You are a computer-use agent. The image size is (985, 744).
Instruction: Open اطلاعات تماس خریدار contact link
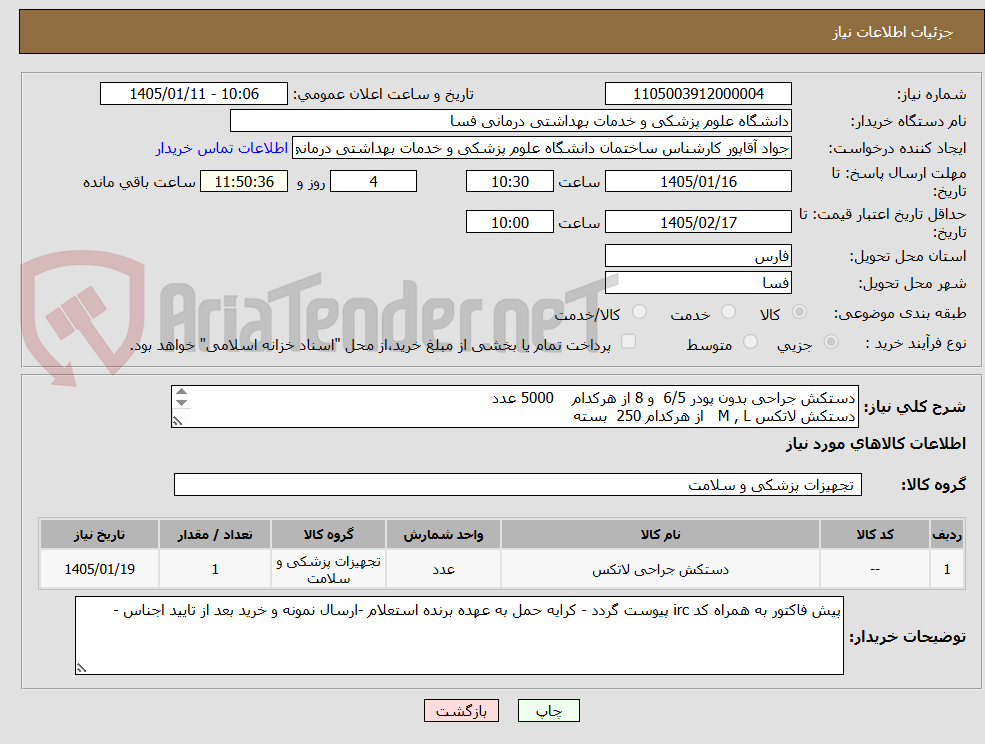222,148
